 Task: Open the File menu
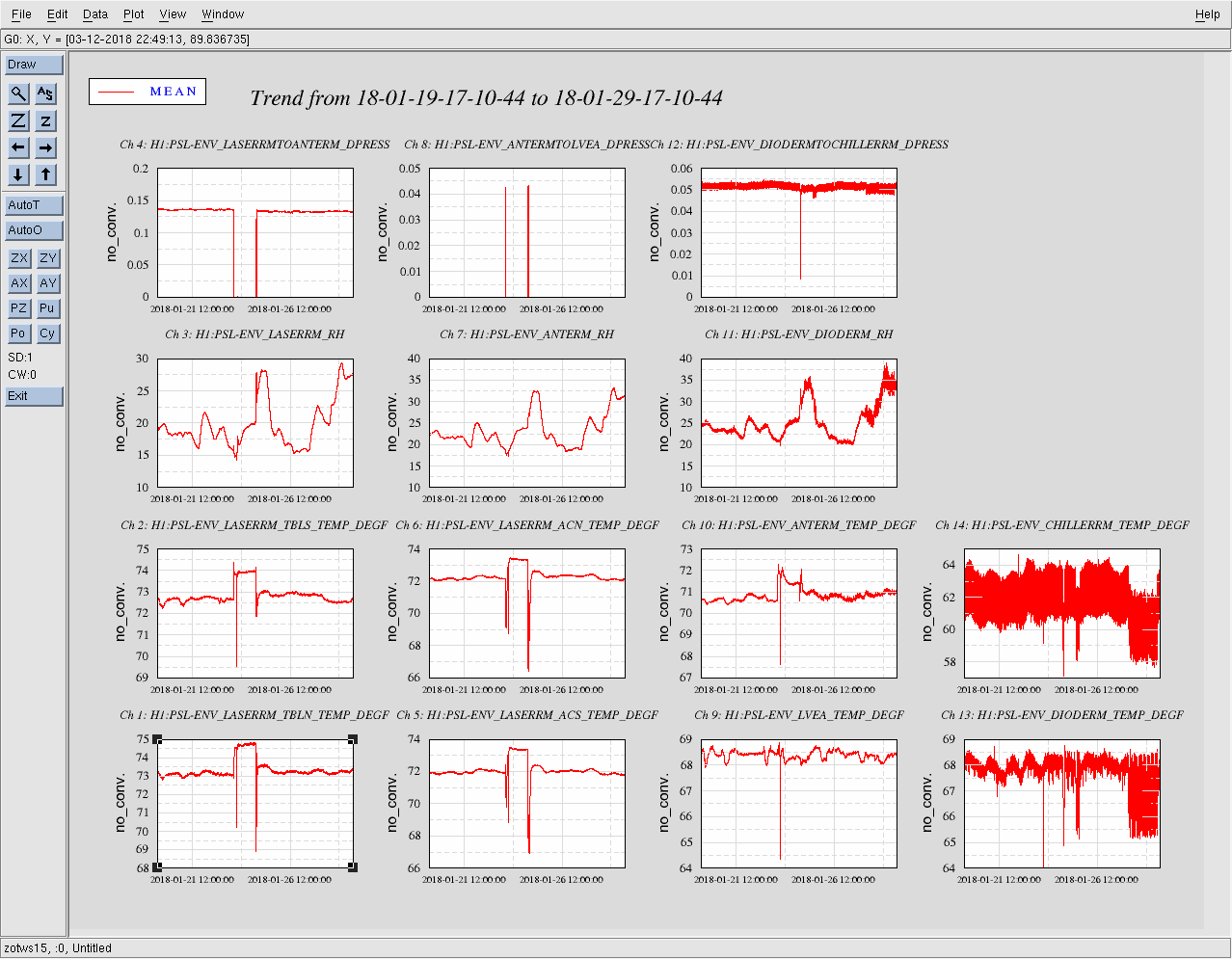tap(21, 14)
